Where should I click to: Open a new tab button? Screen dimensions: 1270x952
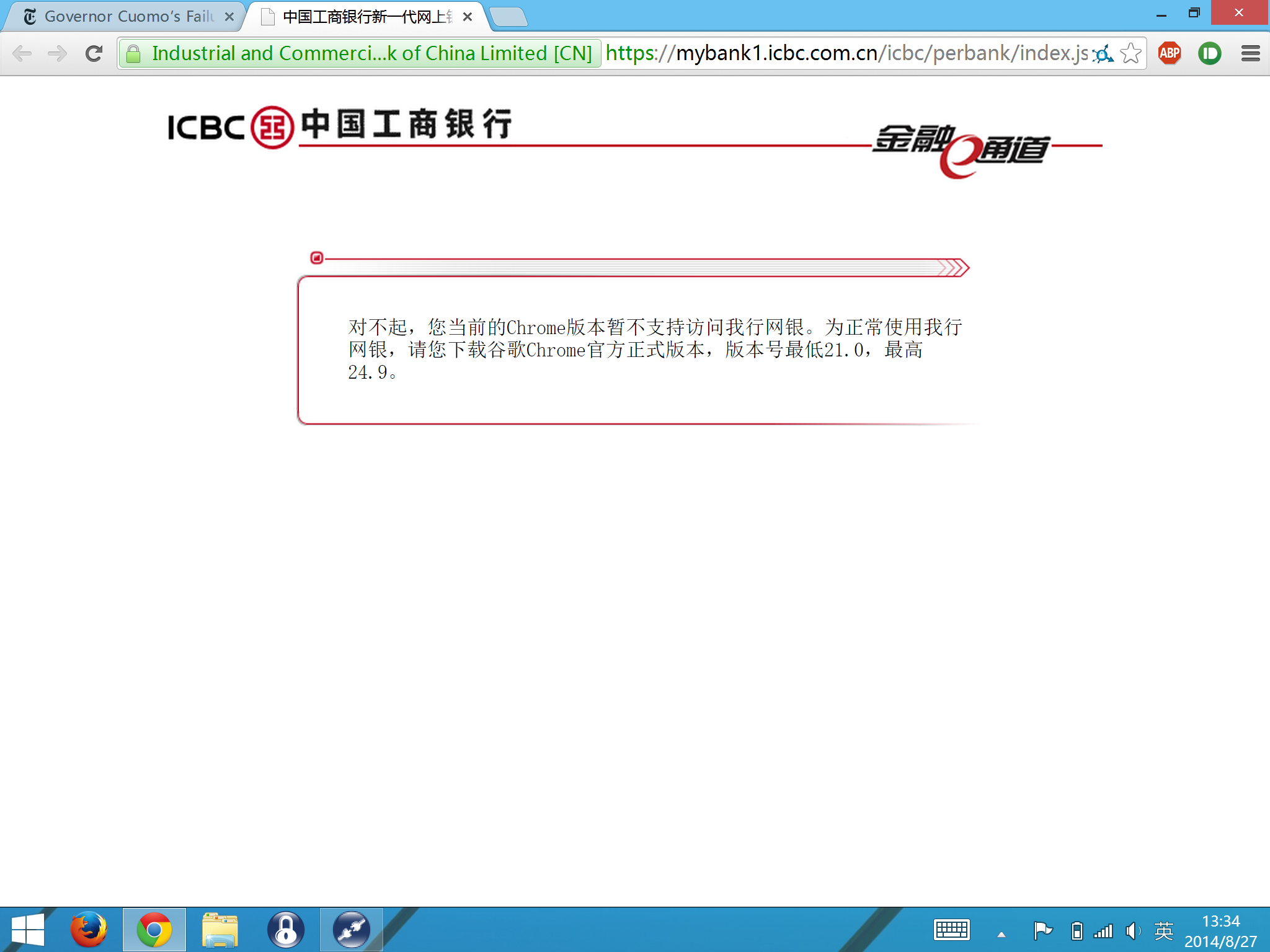[508, 17]
